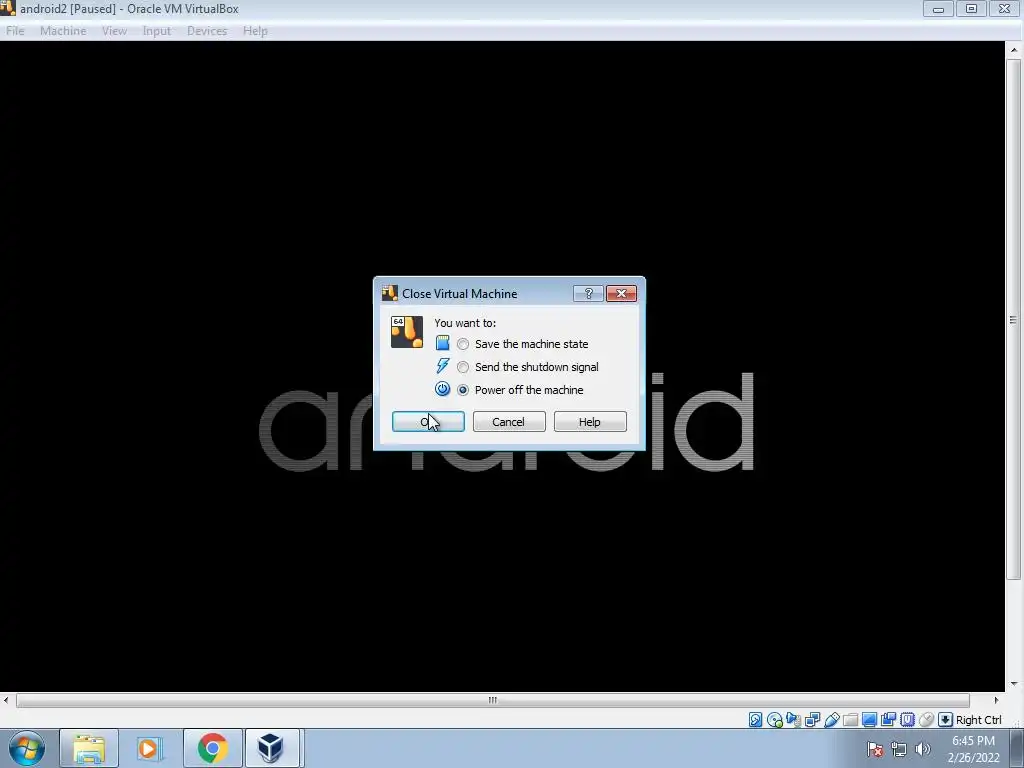The height and width of the screenshot is (768, 1024).
Task: Click the Show desktop button in the taskbar
Action: click(x=1017, y=748)
